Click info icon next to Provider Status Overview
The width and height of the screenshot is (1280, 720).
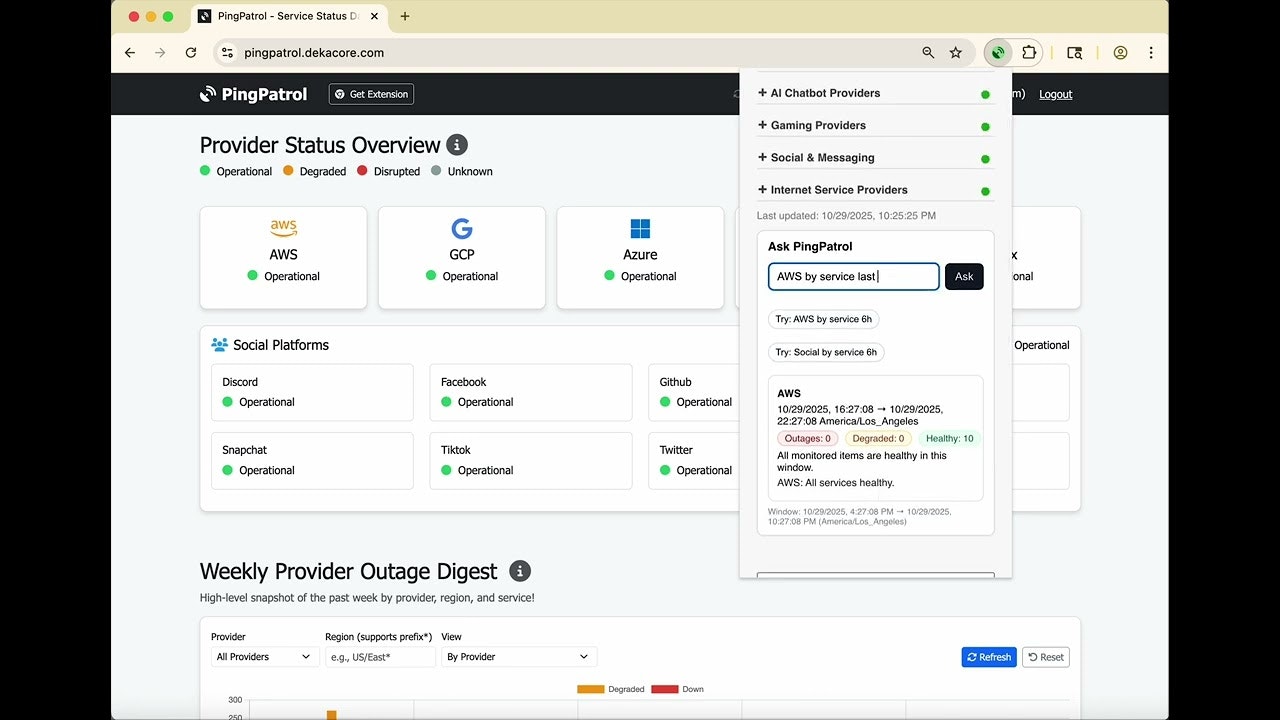click(457, 145)
